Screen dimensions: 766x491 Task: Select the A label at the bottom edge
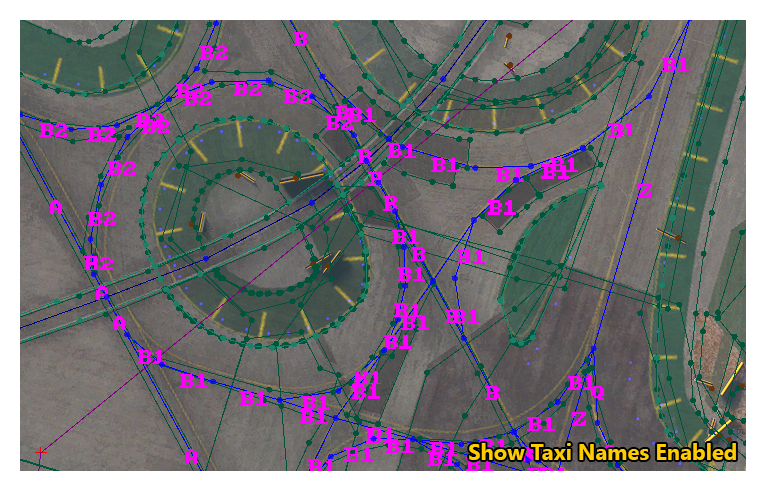[x=190, y=457]
